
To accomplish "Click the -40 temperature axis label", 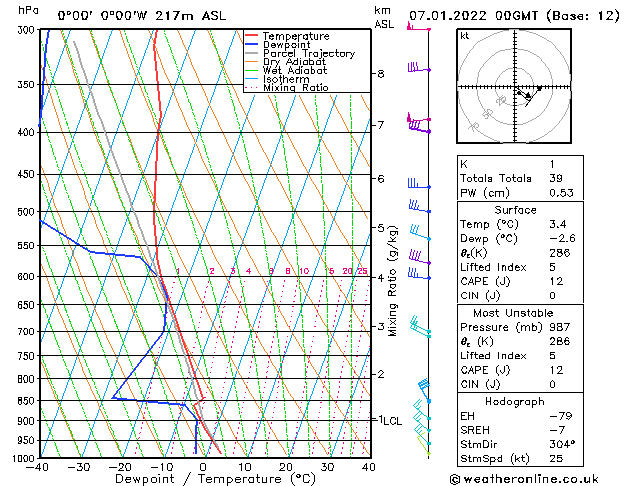I will click(x=36, y=467).
